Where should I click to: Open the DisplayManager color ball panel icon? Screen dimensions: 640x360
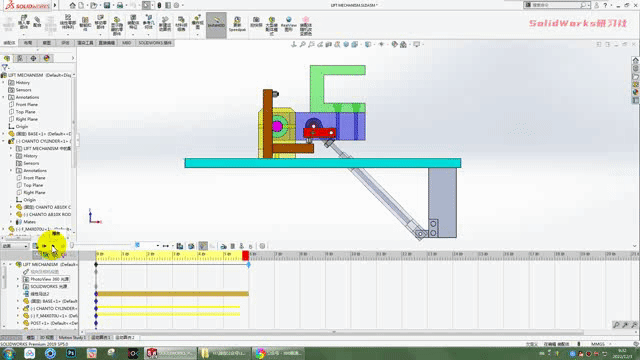click(46, 58)
